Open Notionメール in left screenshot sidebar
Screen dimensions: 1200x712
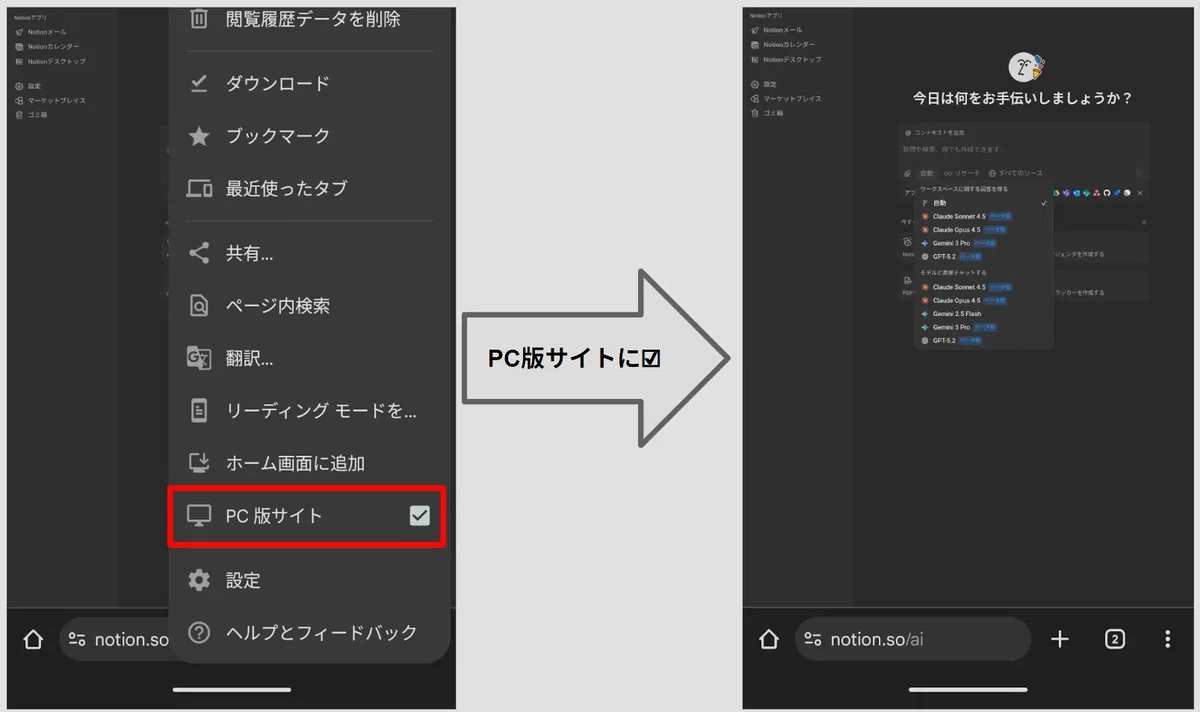pyautogui.click(x=42, y=32)
